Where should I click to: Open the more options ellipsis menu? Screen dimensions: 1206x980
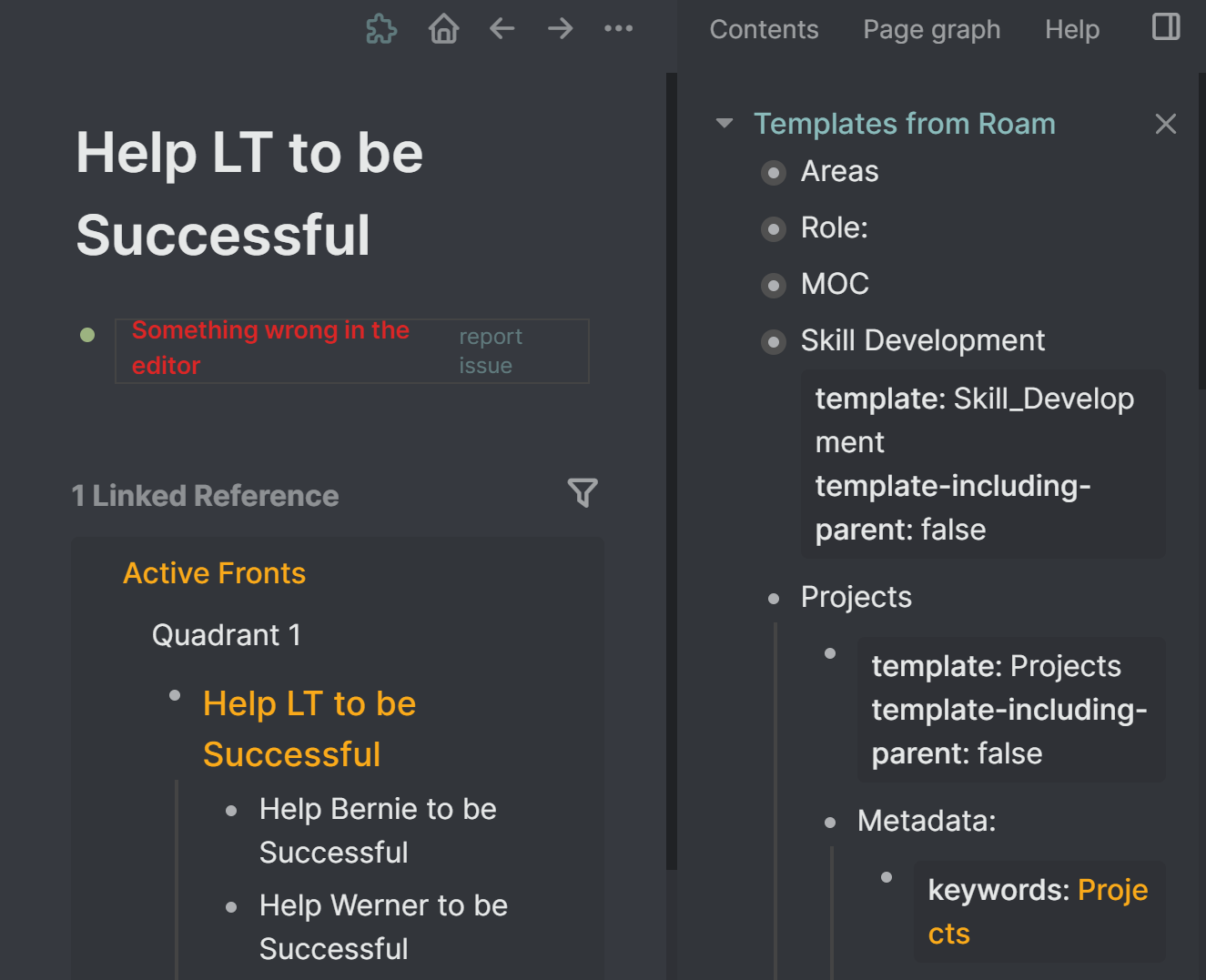tap(619, 28)
